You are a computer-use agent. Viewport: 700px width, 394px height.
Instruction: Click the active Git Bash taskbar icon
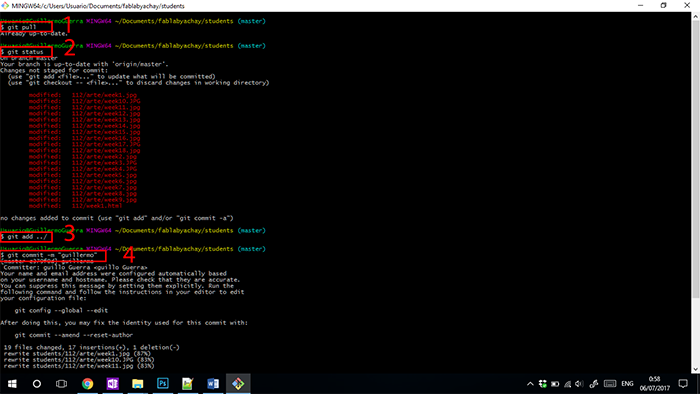click(x=238, y=384)
